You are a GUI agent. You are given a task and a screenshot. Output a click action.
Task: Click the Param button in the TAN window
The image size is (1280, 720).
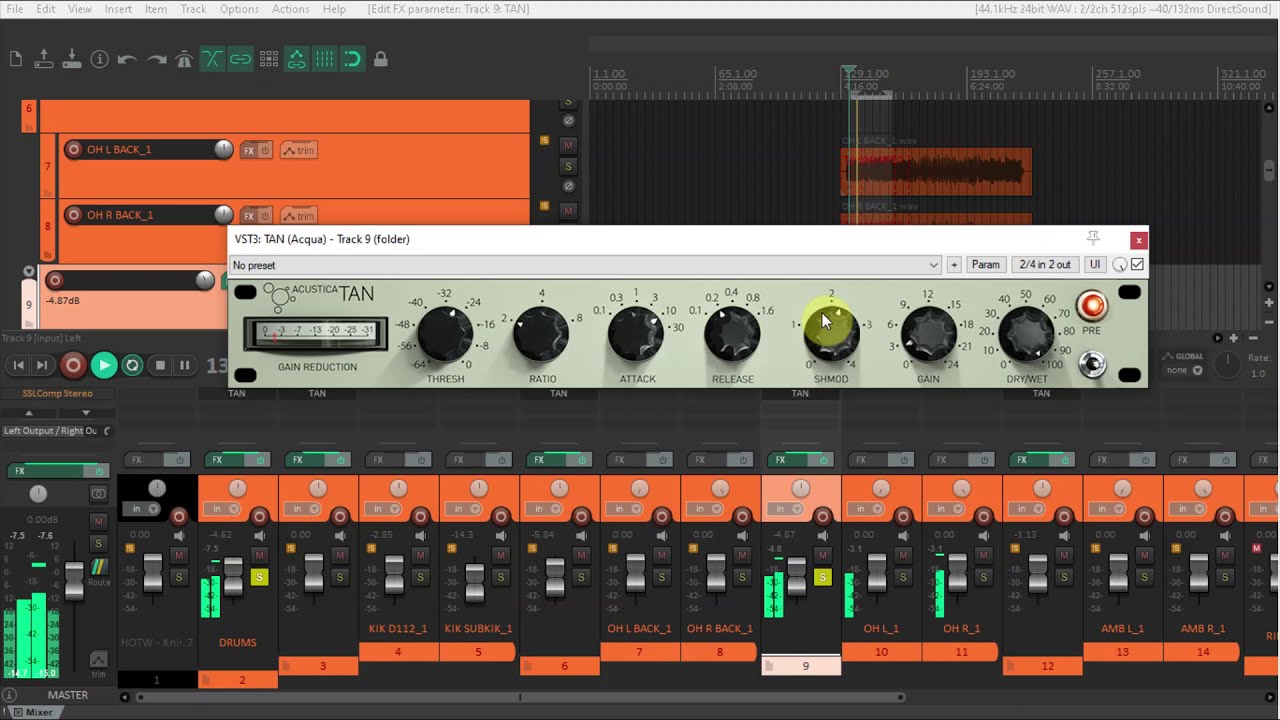[985, 265]
